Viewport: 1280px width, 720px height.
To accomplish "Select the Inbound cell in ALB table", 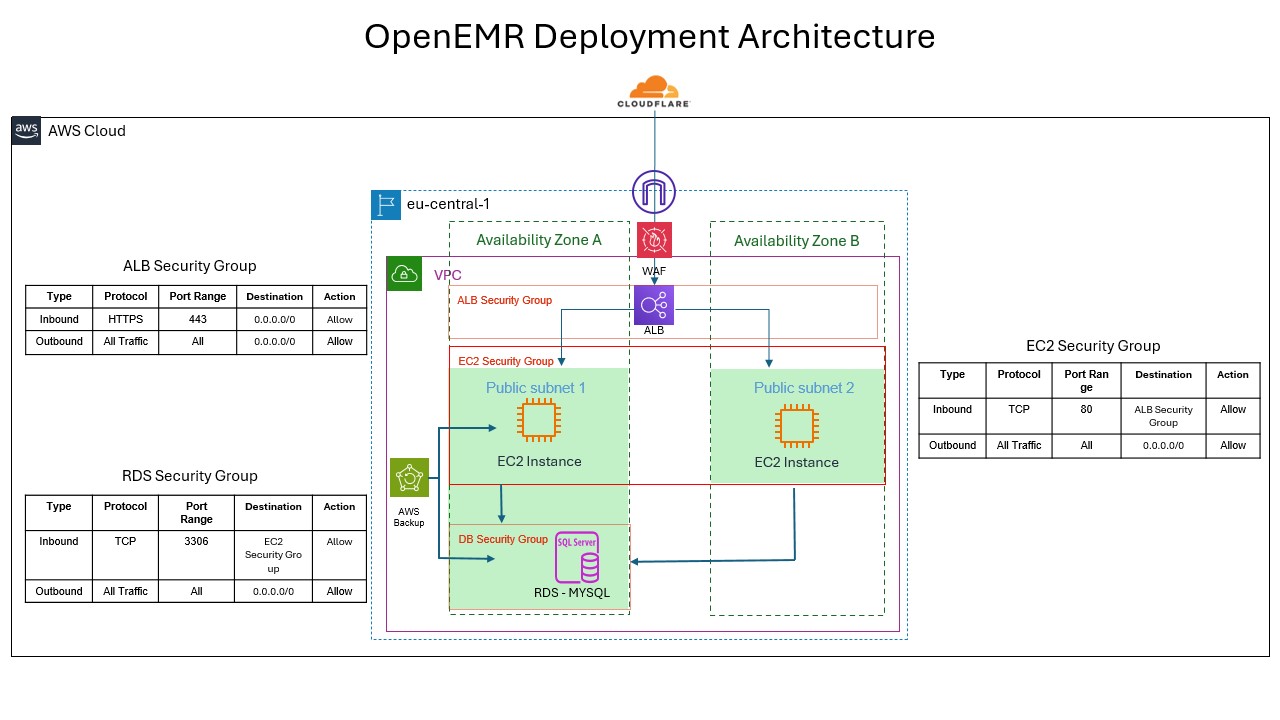I will coord(59,319).
